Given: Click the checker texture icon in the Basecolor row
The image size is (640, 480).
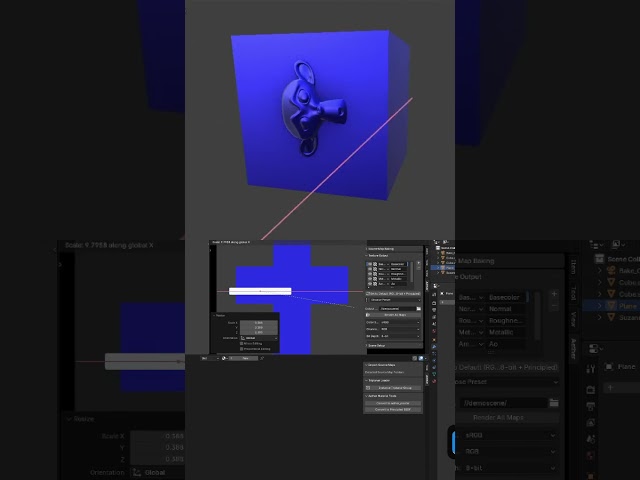Looking at the screenshot, I should pos(375,264).
